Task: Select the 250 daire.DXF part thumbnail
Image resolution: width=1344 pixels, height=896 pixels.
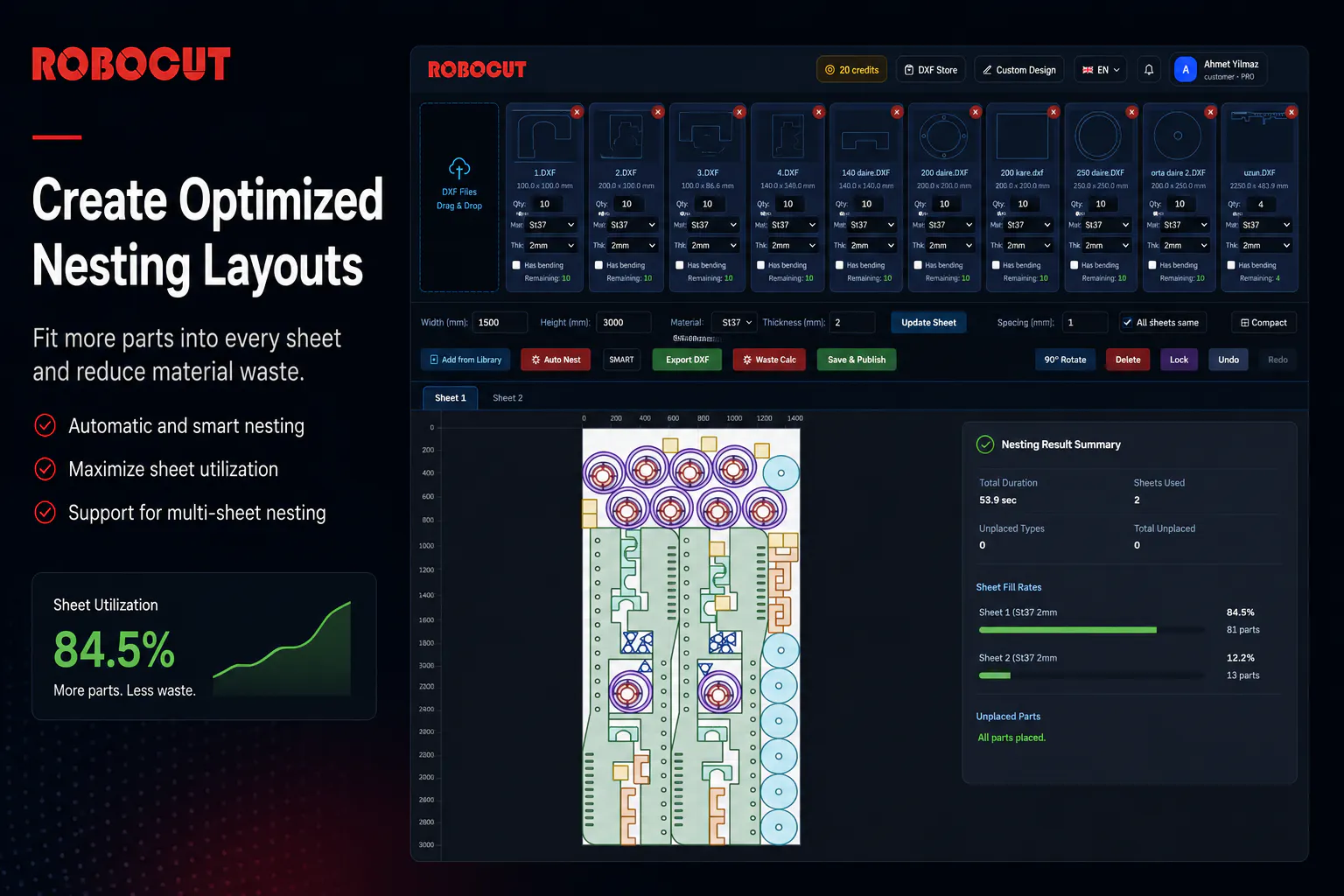Action: [1099, 137]
